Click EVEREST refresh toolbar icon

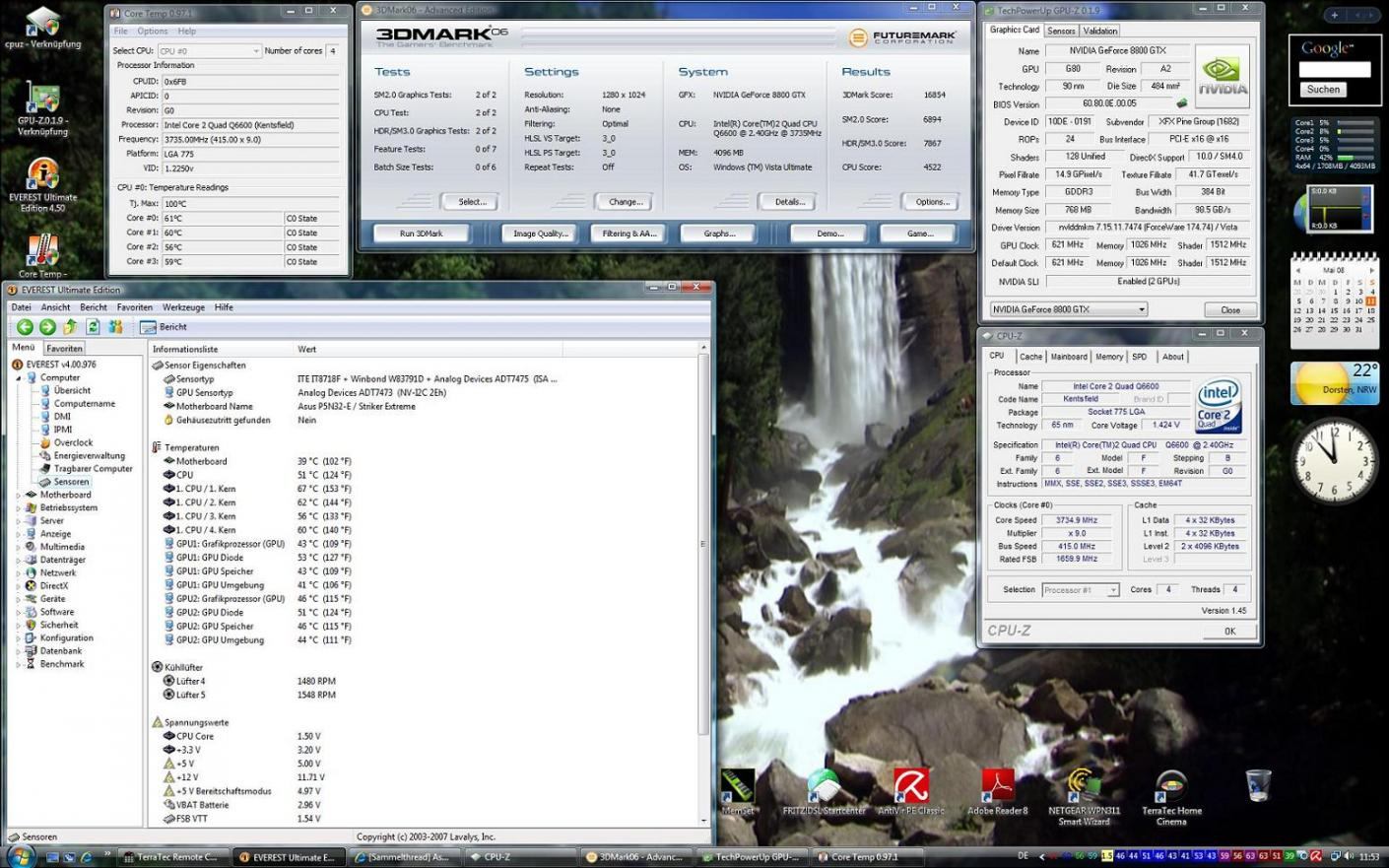93,326
